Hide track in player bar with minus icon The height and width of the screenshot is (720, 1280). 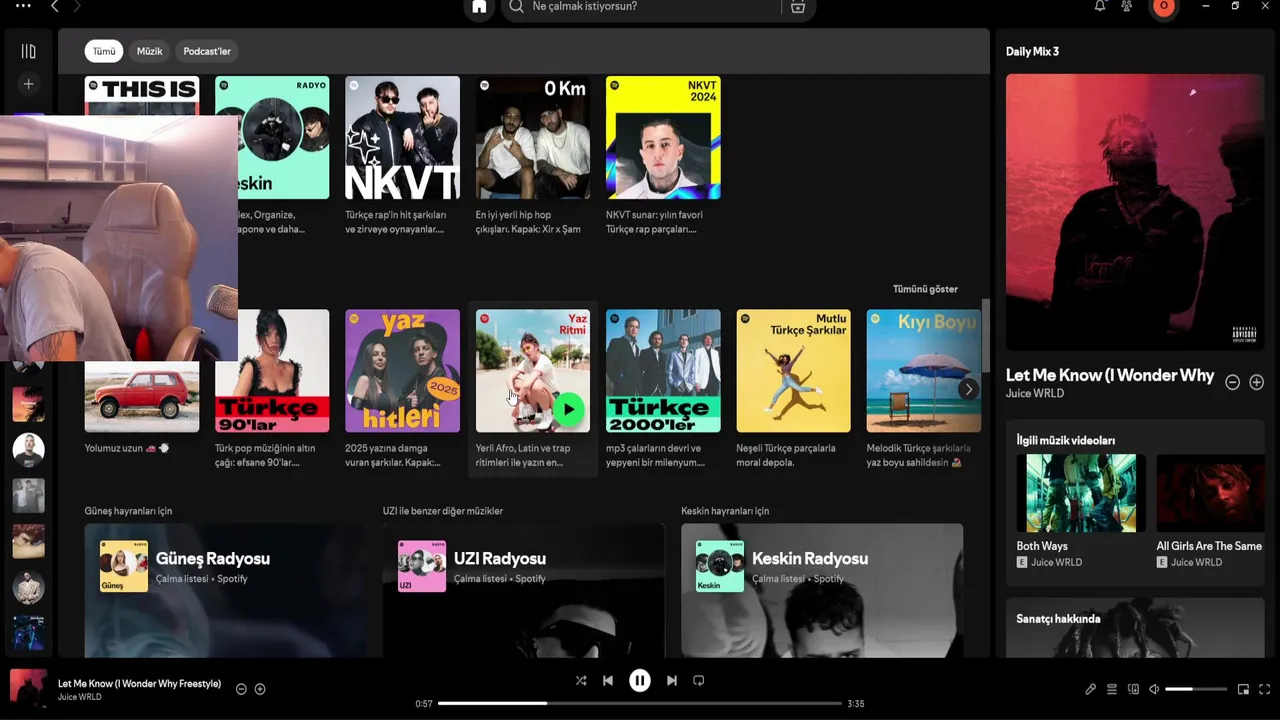pyautogui.click(x=241, y=689)
